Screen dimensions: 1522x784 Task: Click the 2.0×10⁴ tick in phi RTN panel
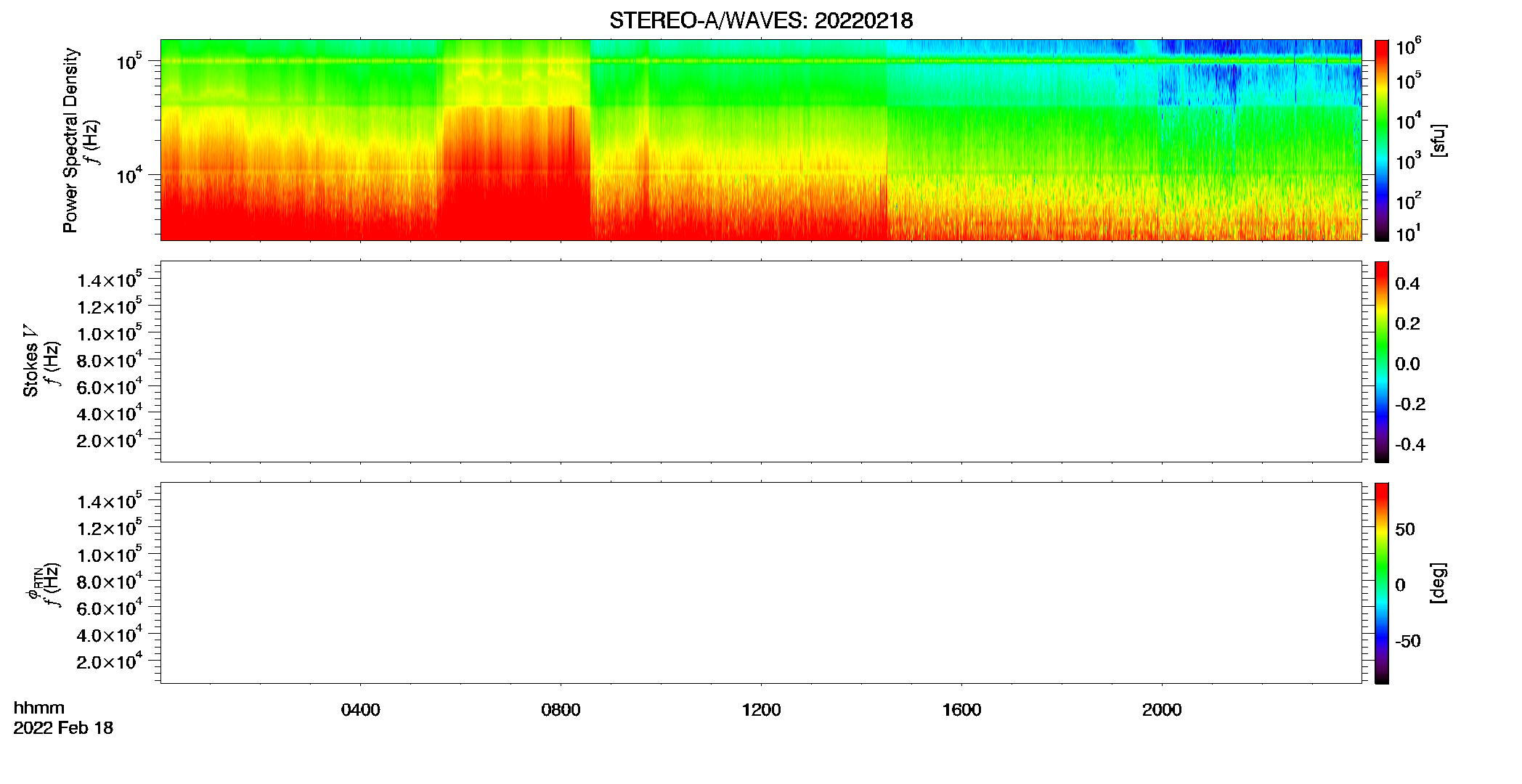click(110, 661)
